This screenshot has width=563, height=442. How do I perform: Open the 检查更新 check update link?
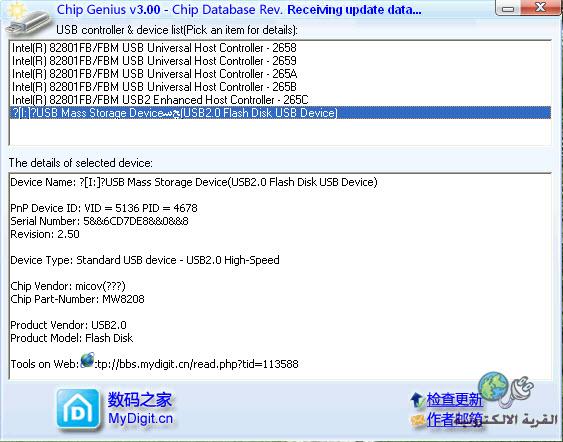coord(454,400)
